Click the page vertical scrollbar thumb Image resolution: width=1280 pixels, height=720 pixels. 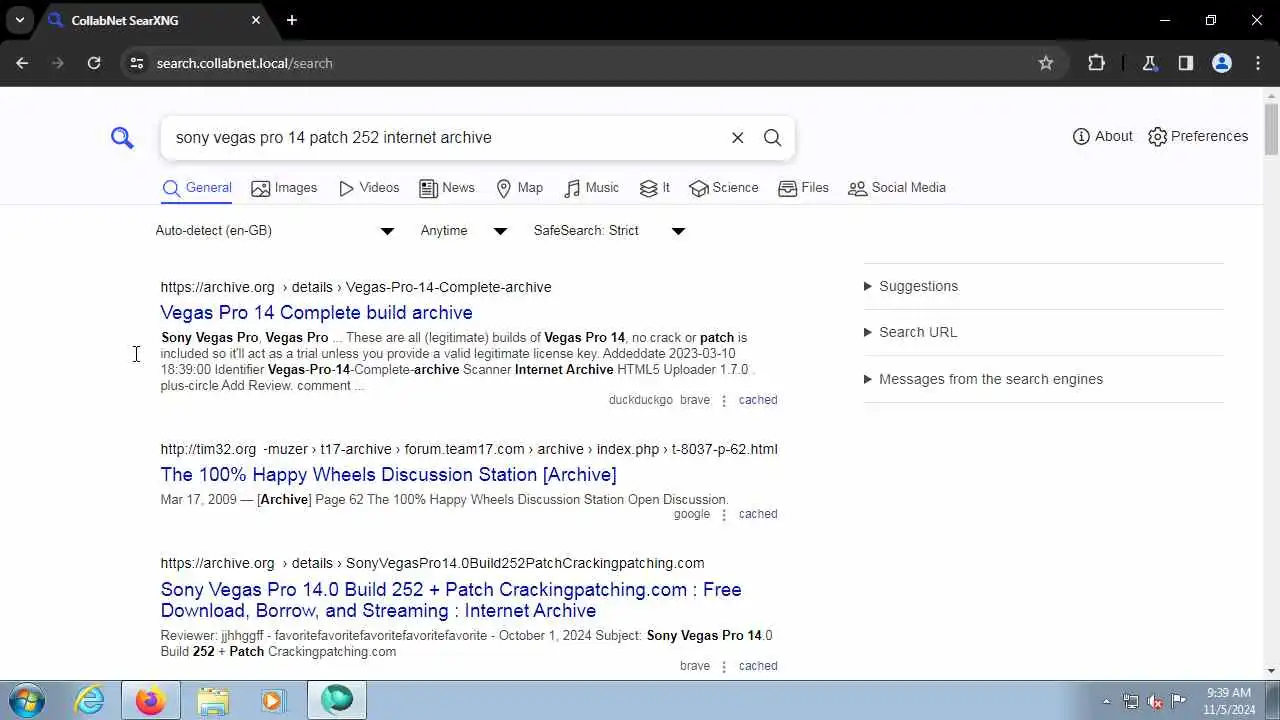(1271, 129)
